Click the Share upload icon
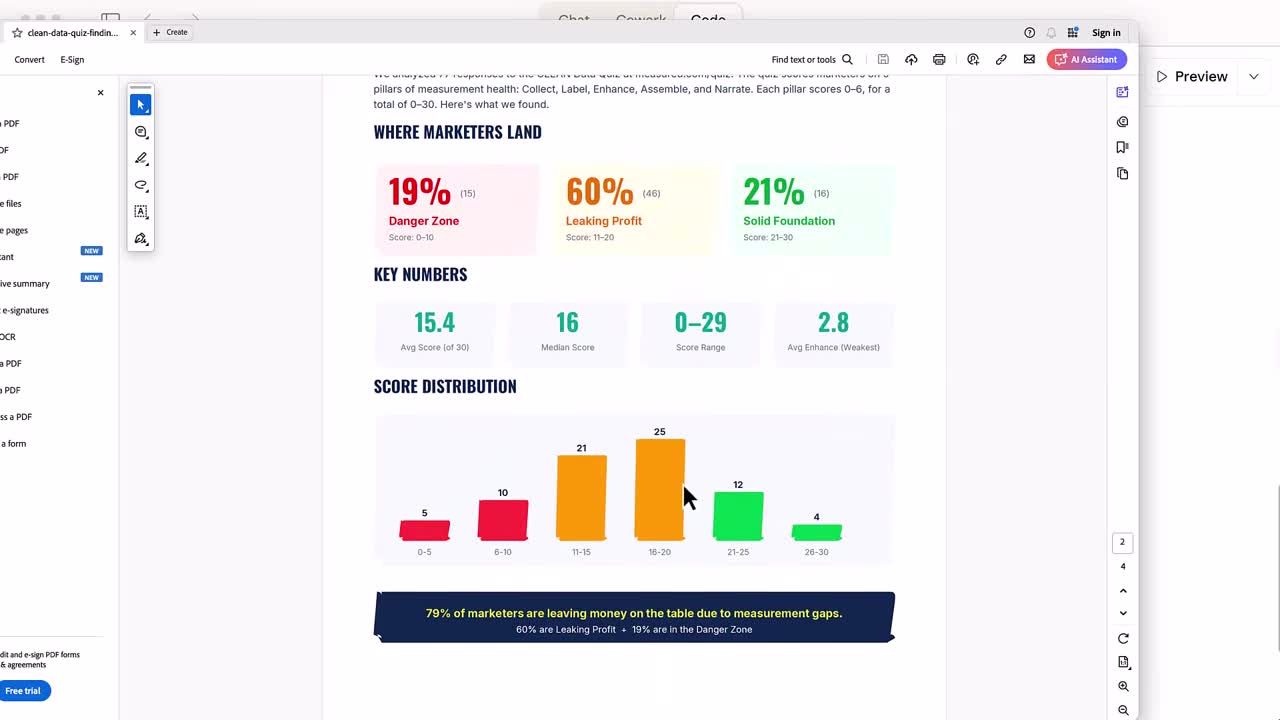1280x720 pixels. pos(911,59)
